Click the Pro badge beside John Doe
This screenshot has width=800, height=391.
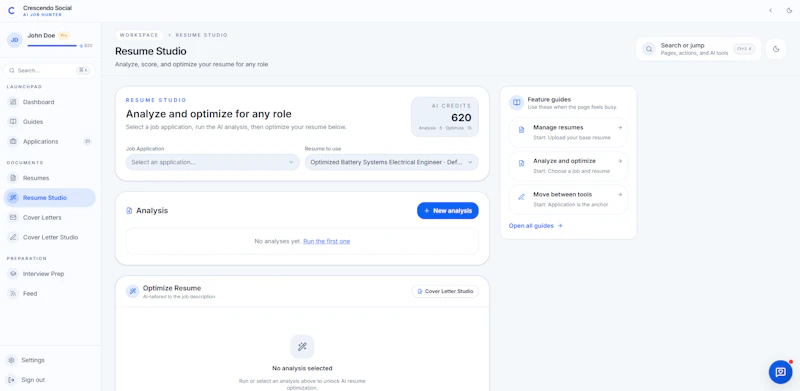[63, 36]
